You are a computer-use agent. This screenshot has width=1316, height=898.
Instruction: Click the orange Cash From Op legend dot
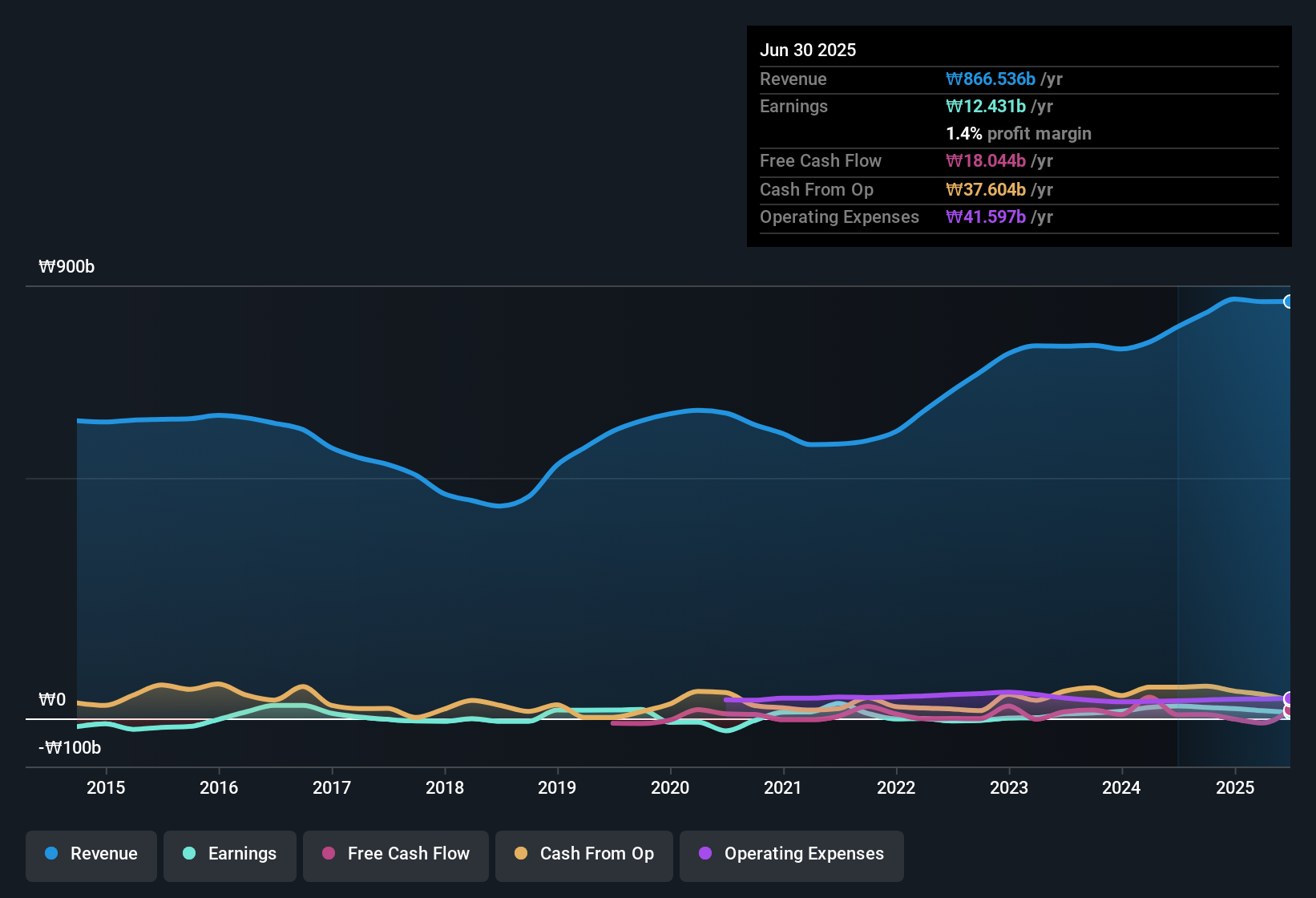coord(519,854)
